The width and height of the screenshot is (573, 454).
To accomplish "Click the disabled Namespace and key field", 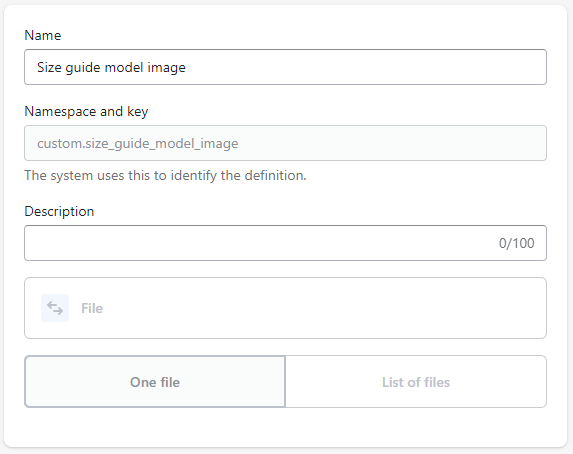I will (x=285, y=143).
